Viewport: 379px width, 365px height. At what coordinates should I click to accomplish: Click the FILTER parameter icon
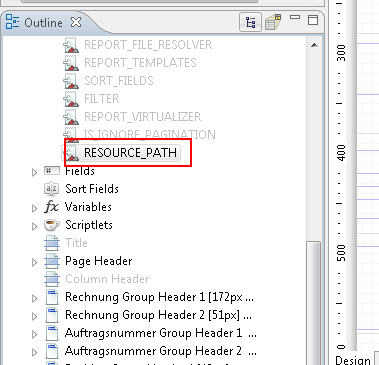point(71,99)
